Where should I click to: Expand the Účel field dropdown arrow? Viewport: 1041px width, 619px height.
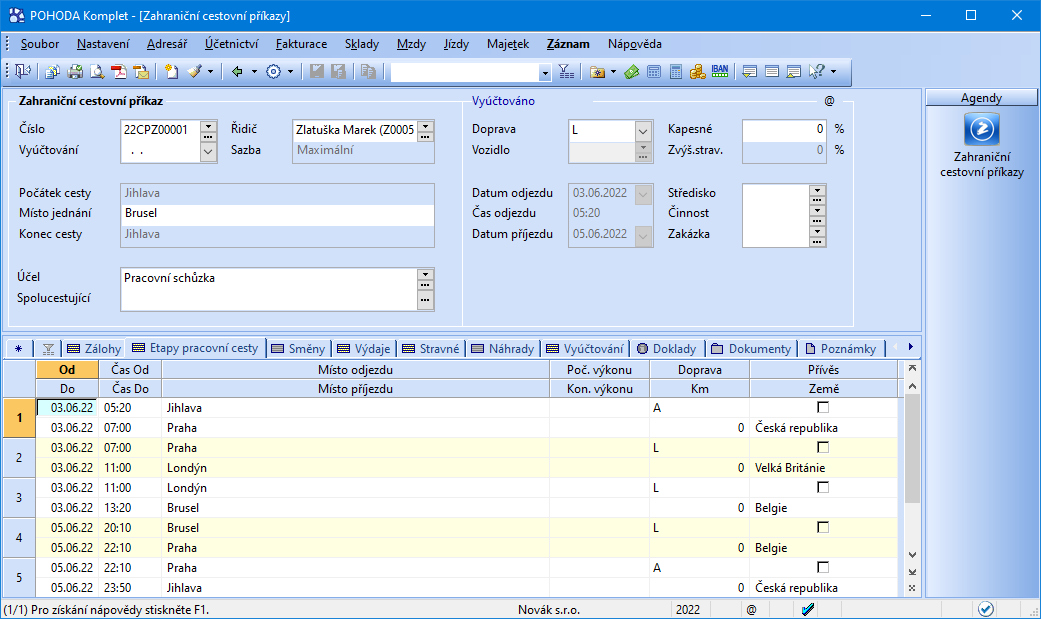(x=426, y=274)
